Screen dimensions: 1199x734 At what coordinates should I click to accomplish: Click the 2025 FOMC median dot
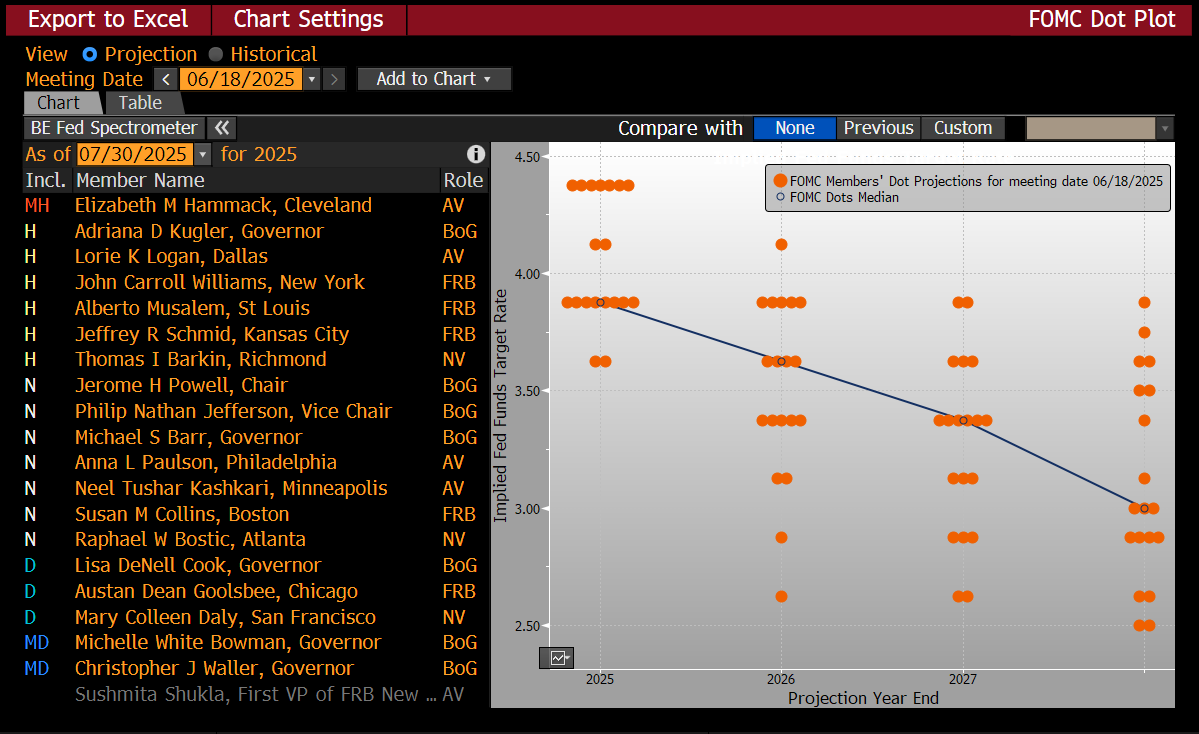coord(600,303)
